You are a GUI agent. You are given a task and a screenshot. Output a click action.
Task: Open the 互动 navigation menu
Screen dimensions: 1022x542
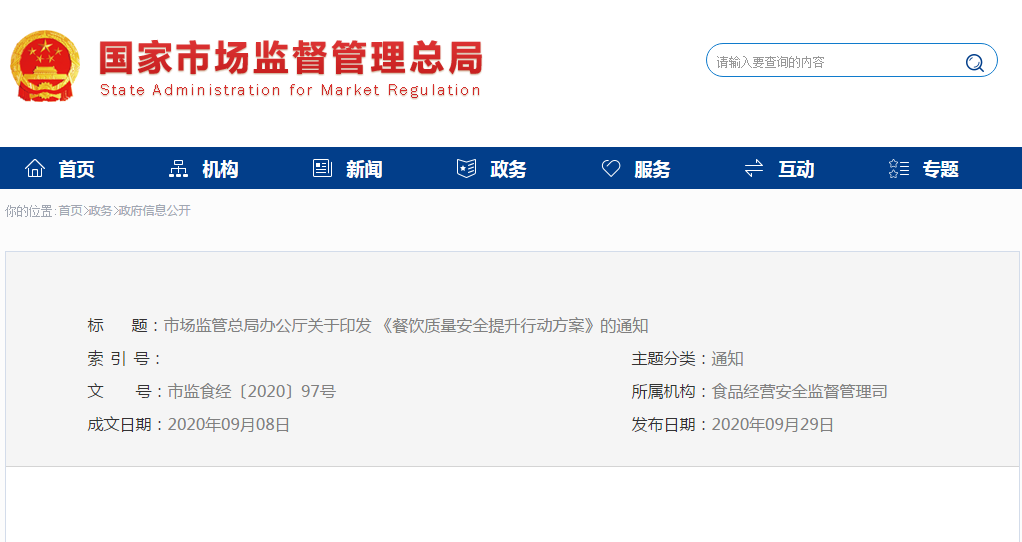[x=796, y=169]
